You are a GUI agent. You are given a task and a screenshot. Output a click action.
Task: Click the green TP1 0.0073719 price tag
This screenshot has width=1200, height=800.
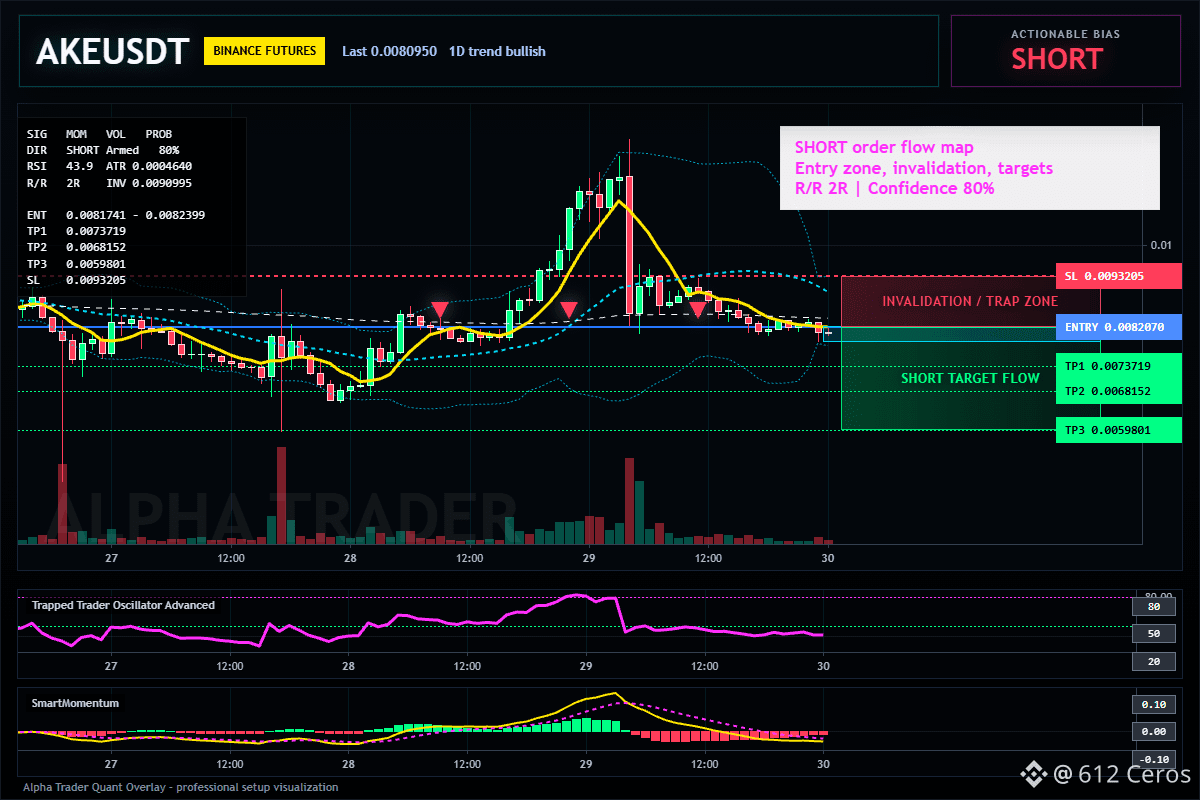(1118, 366)
